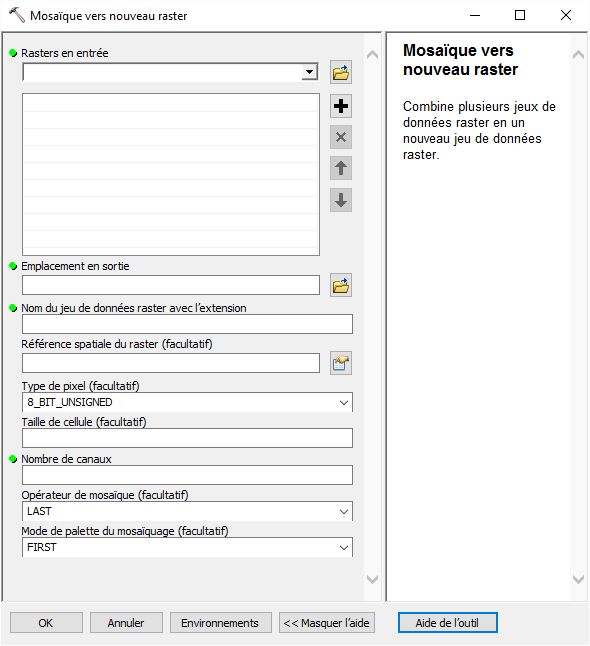Click the Emplacement en sortie label
Viewport: 590px width, 646px height.
pyautogui.click(x=75, y=266)
